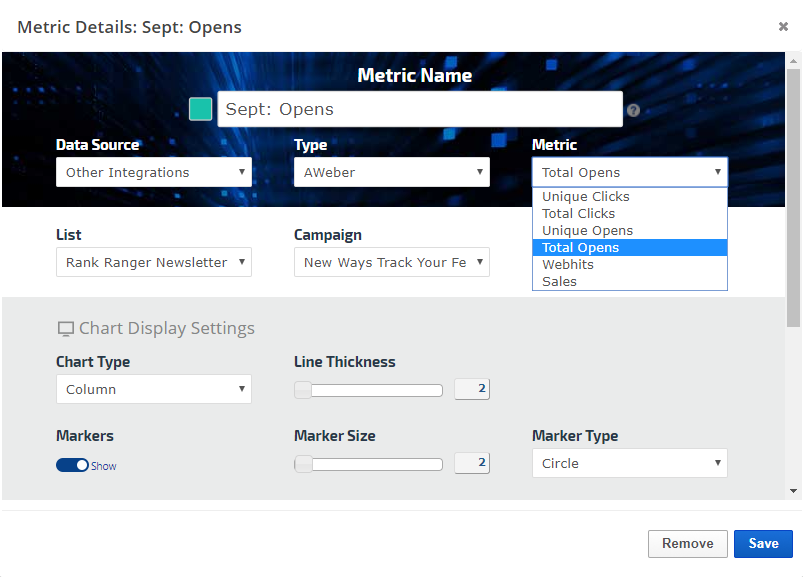Choose Sales metric option
This screenshot has width=803, height=577.
coord(560,282)
